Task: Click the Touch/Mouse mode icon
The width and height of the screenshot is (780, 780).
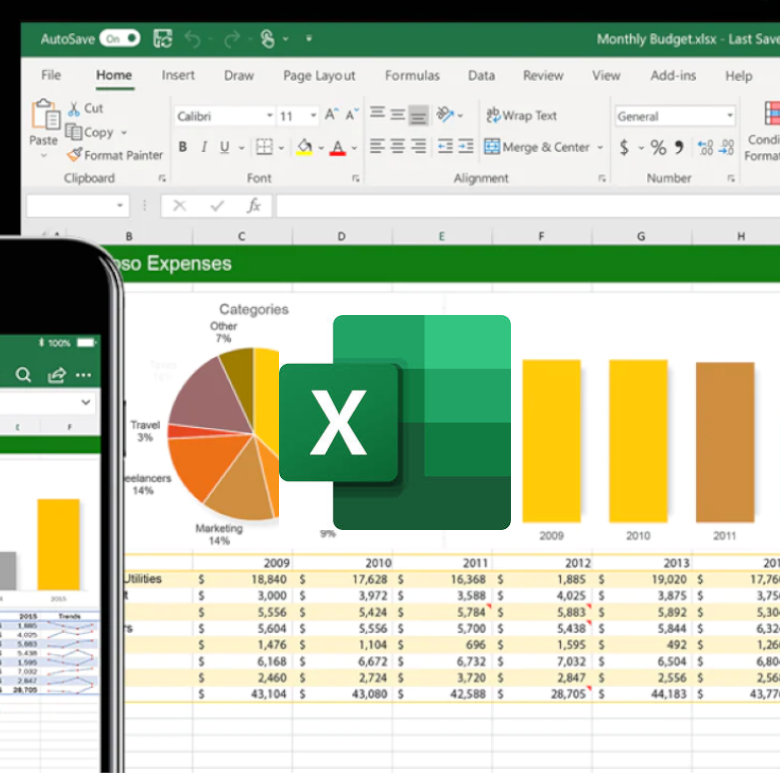Action: pyautogui.click(x=268, y=39)
